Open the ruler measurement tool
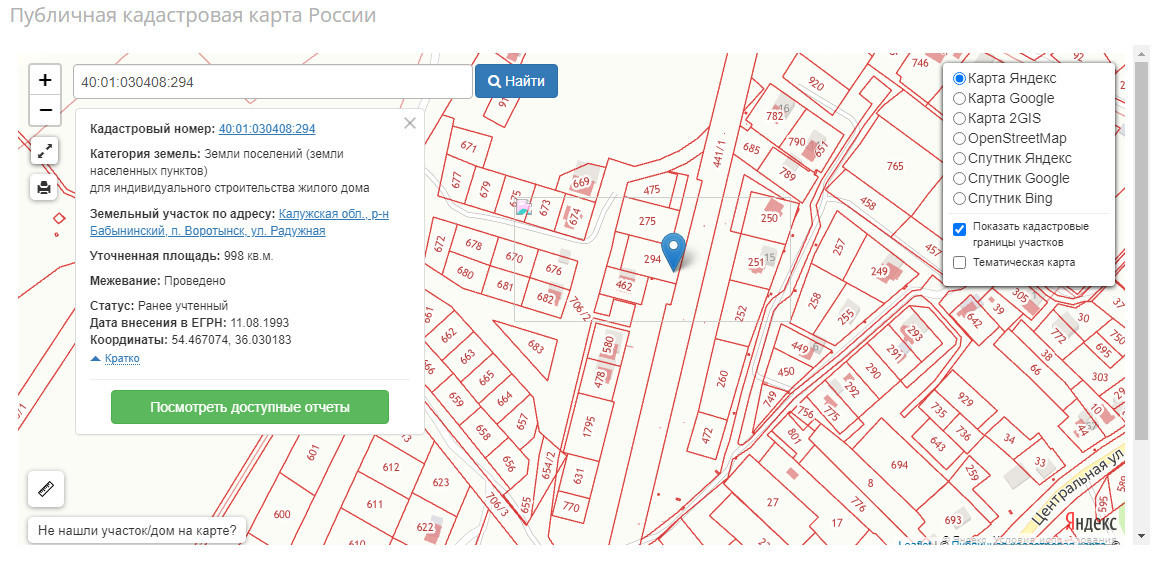The width and height of the screenshot is (1163, 561). pyautogui.click(x=46, y=489)
